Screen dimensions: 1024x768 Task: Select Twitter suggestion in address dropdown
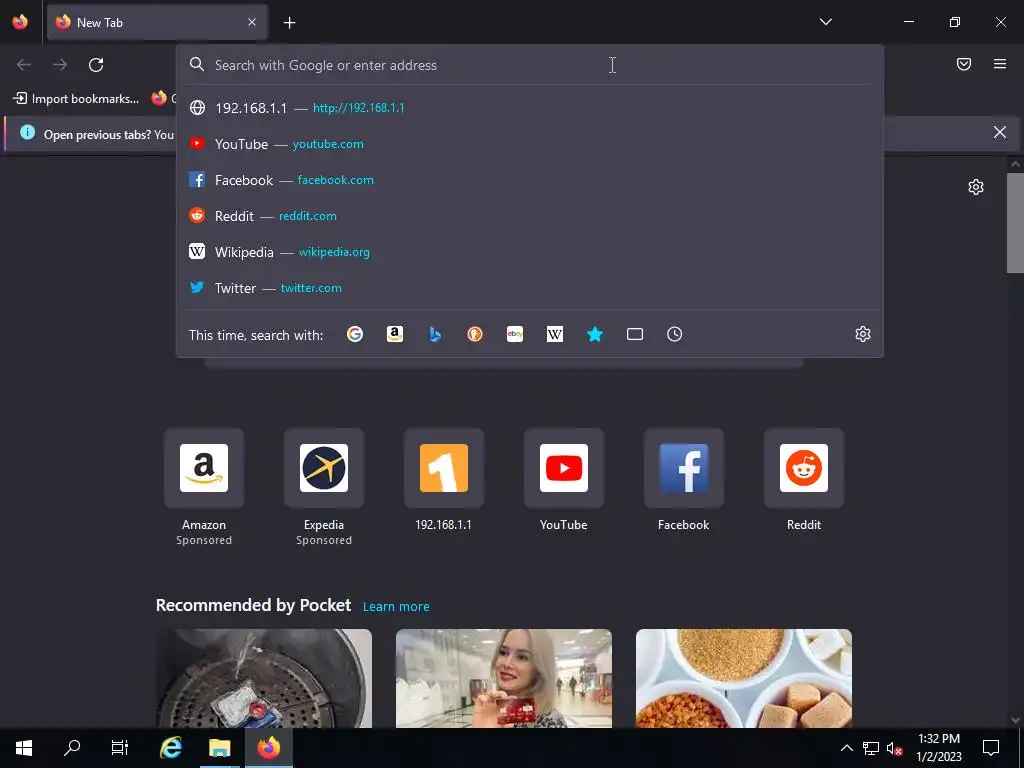click(530, 287)
